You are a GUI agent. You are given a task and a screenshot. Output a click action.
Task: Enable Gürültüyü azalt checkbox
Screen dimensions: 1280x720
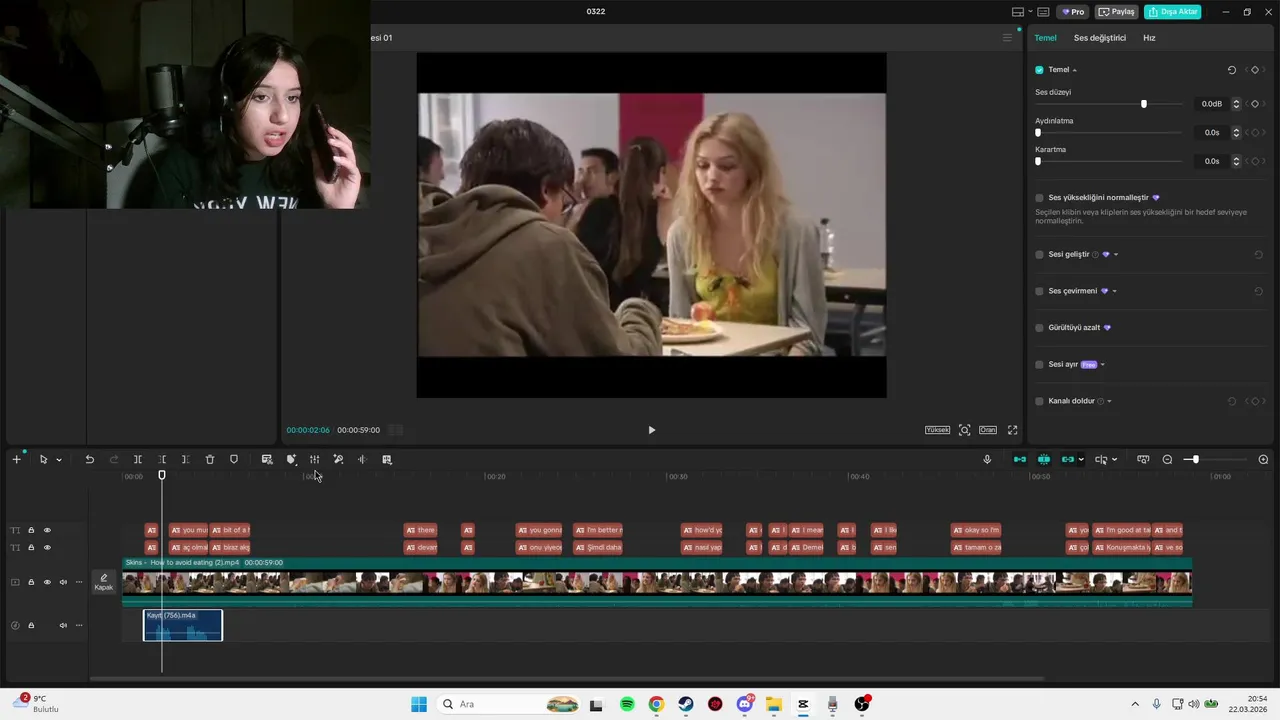click(x=1039, y=328)
